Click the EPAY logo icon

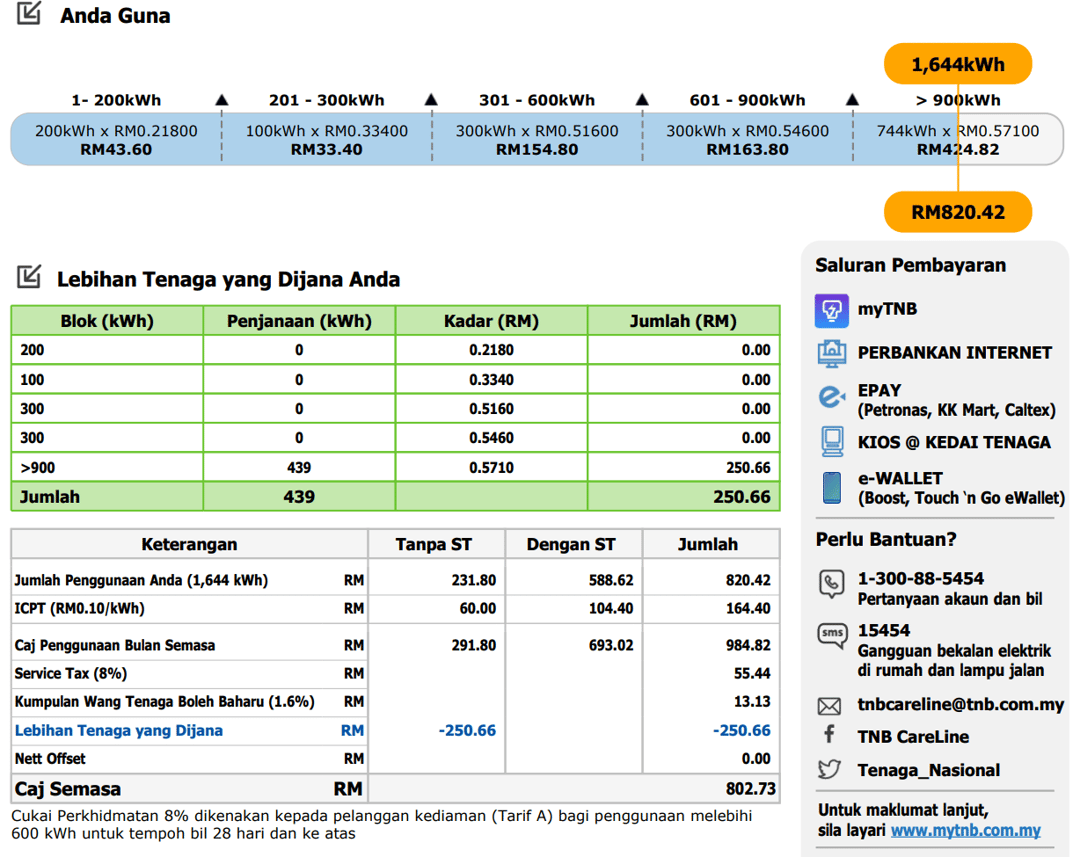832,397
